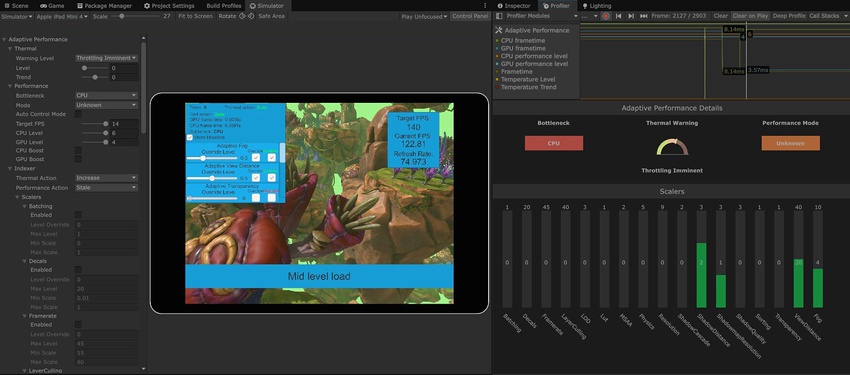The width and height of the screenshot is (850, 375).
Task: Toggle the Clear on Play option
Action: [x=750, y=16]
